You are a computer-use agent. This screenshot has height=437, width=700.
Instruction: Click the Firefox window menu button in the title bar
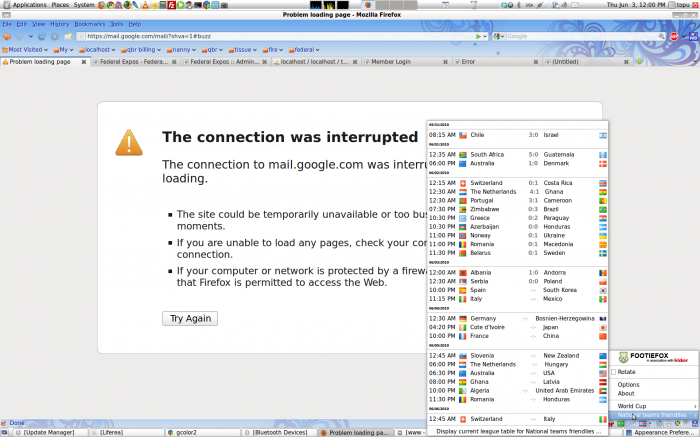pos(6,15)
